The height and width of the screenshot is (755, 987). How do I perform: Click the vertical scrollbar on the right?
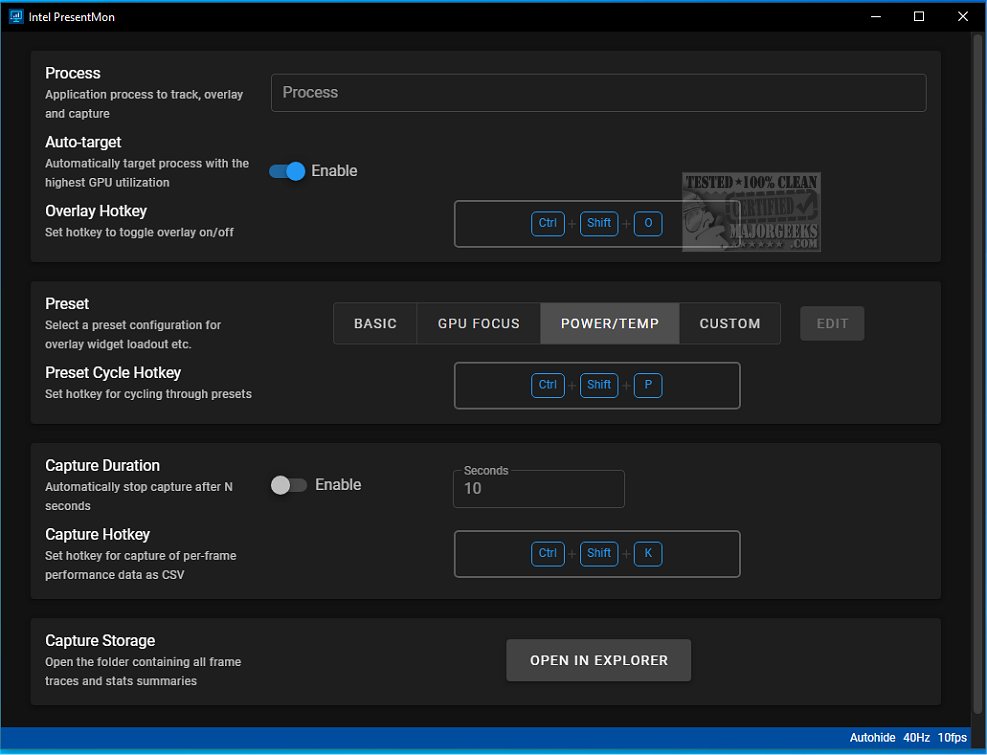pos(978,370)
